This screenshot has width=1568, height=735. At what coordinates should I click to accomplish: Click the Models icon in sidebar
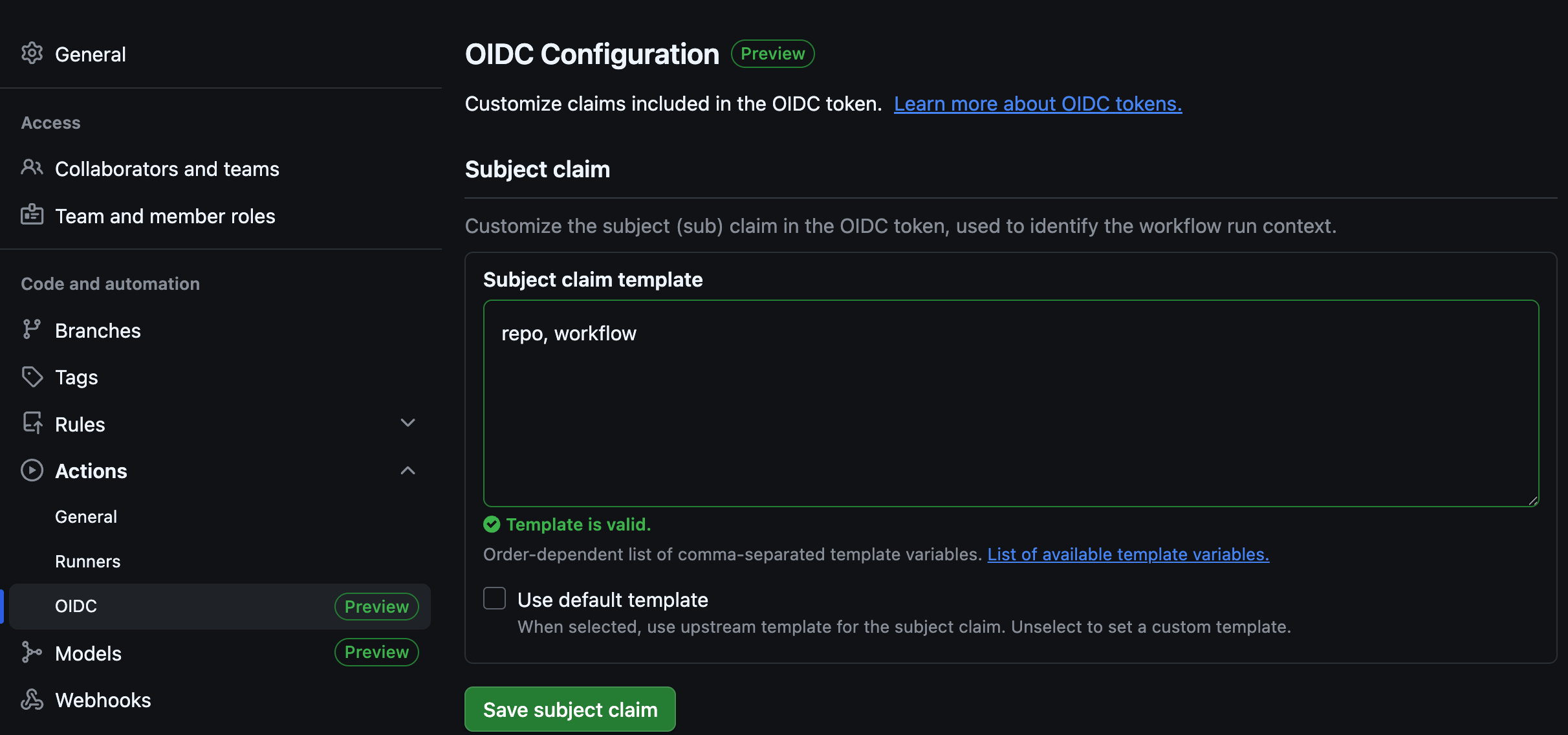click(x=32, y=652)
